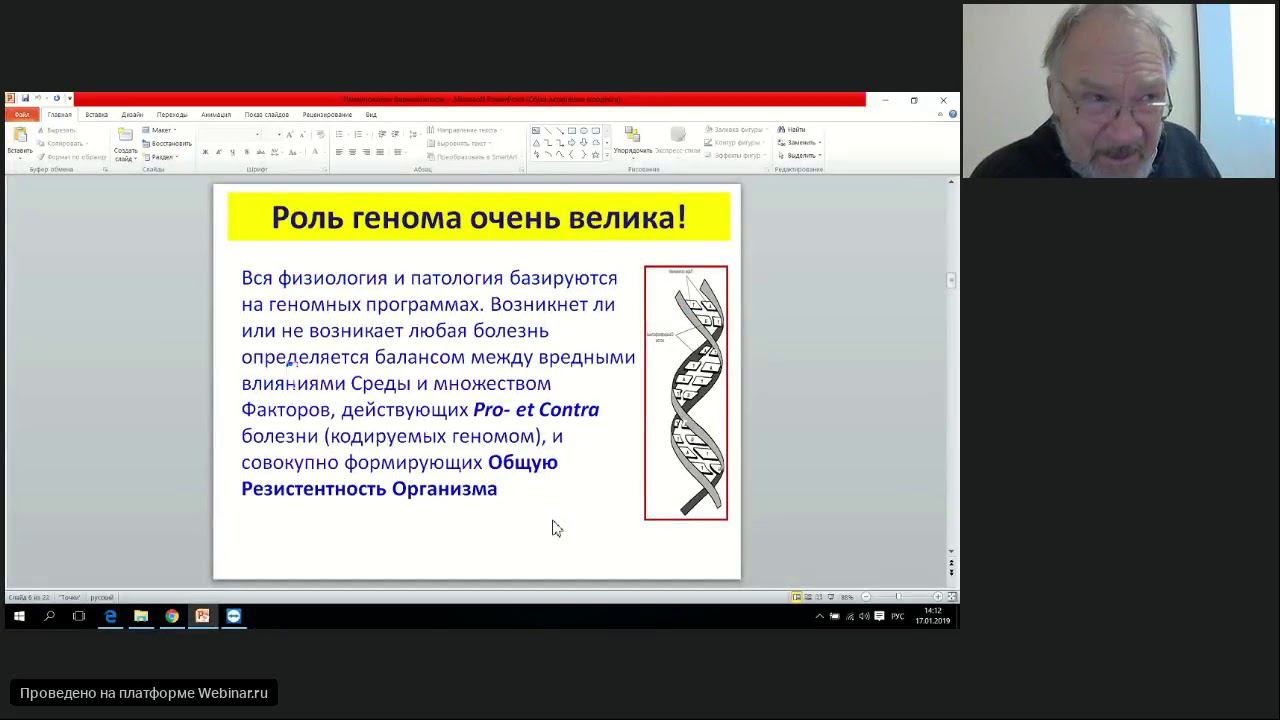Viewport: 1280px width, 720px height.
Task: Click the PowerPoint Help question mark icon
Action: [x=952, y=114]
